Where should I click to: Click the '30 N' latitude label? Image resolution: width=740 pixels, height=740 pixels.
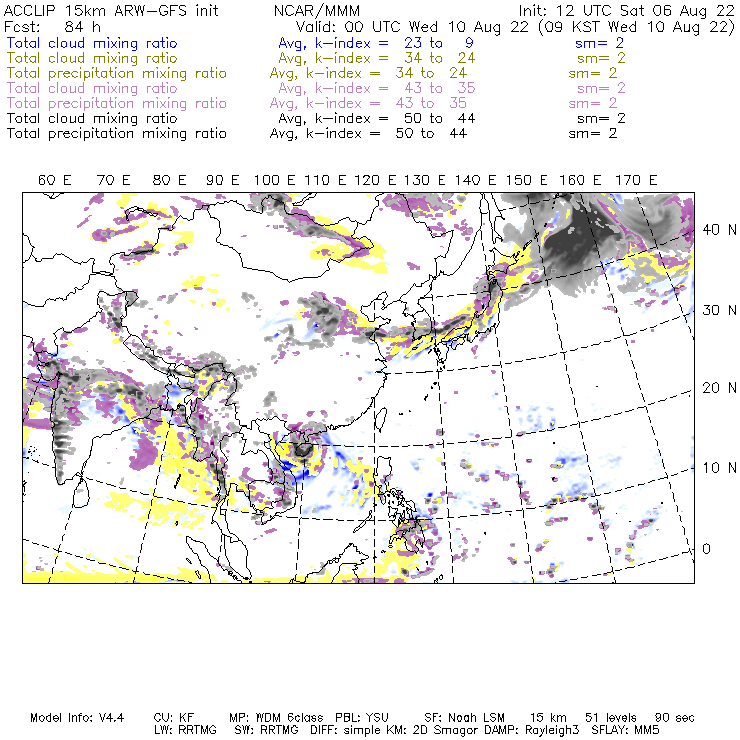[719, 310]
